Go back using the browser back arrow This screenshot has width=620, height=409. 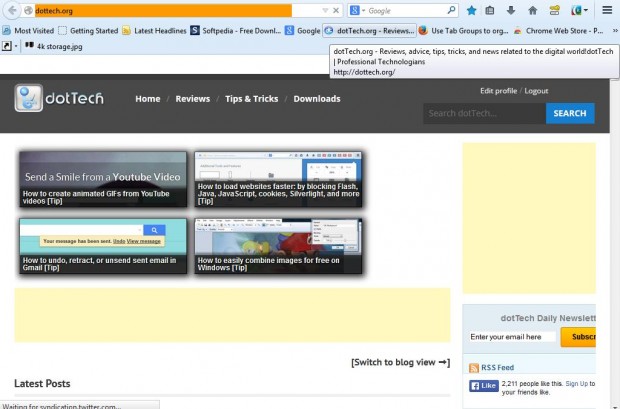tap(12, 10)
